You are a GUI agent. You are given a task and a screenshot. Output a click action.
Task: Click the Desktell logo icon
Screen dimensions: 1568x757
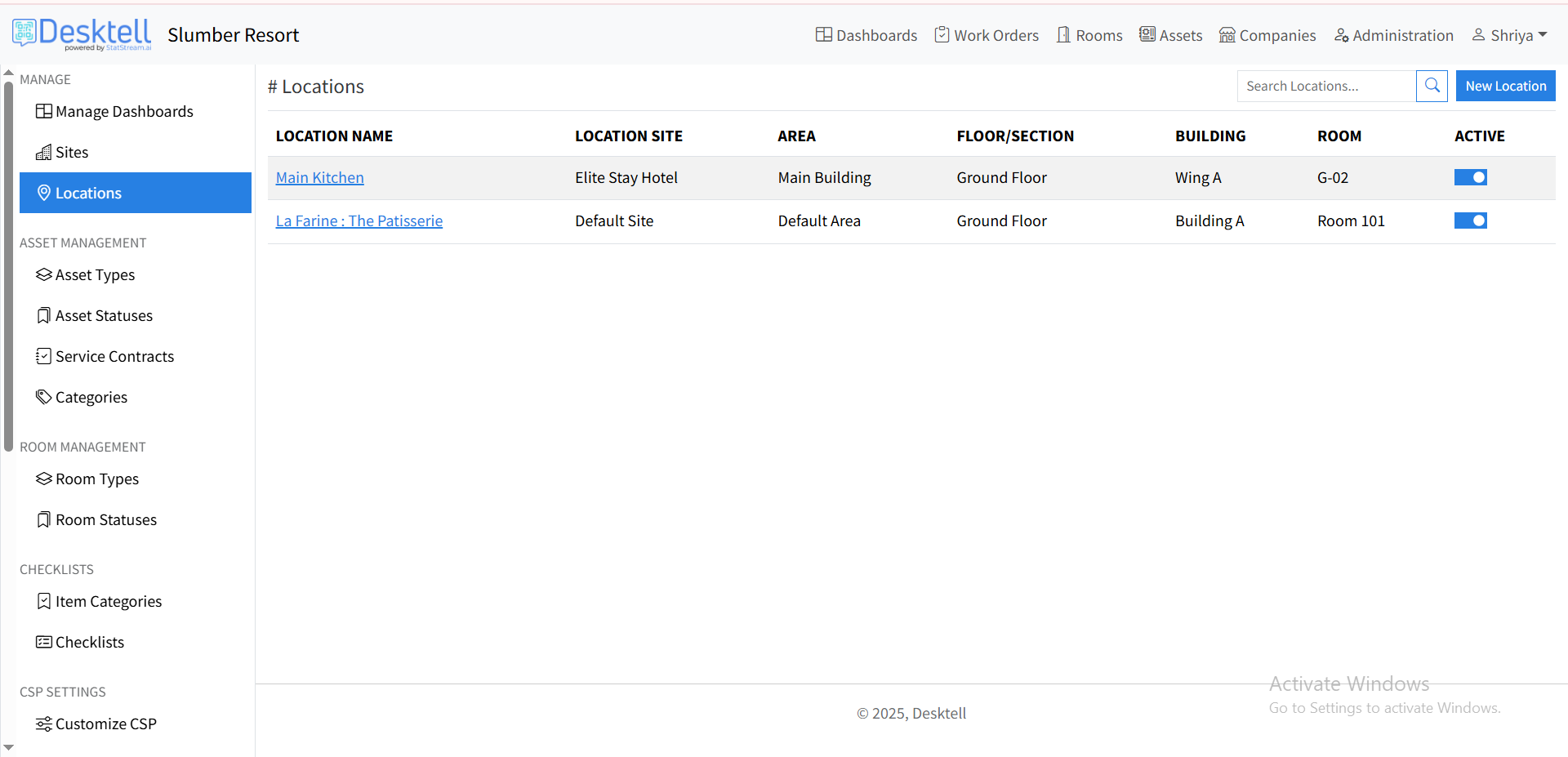24,33
